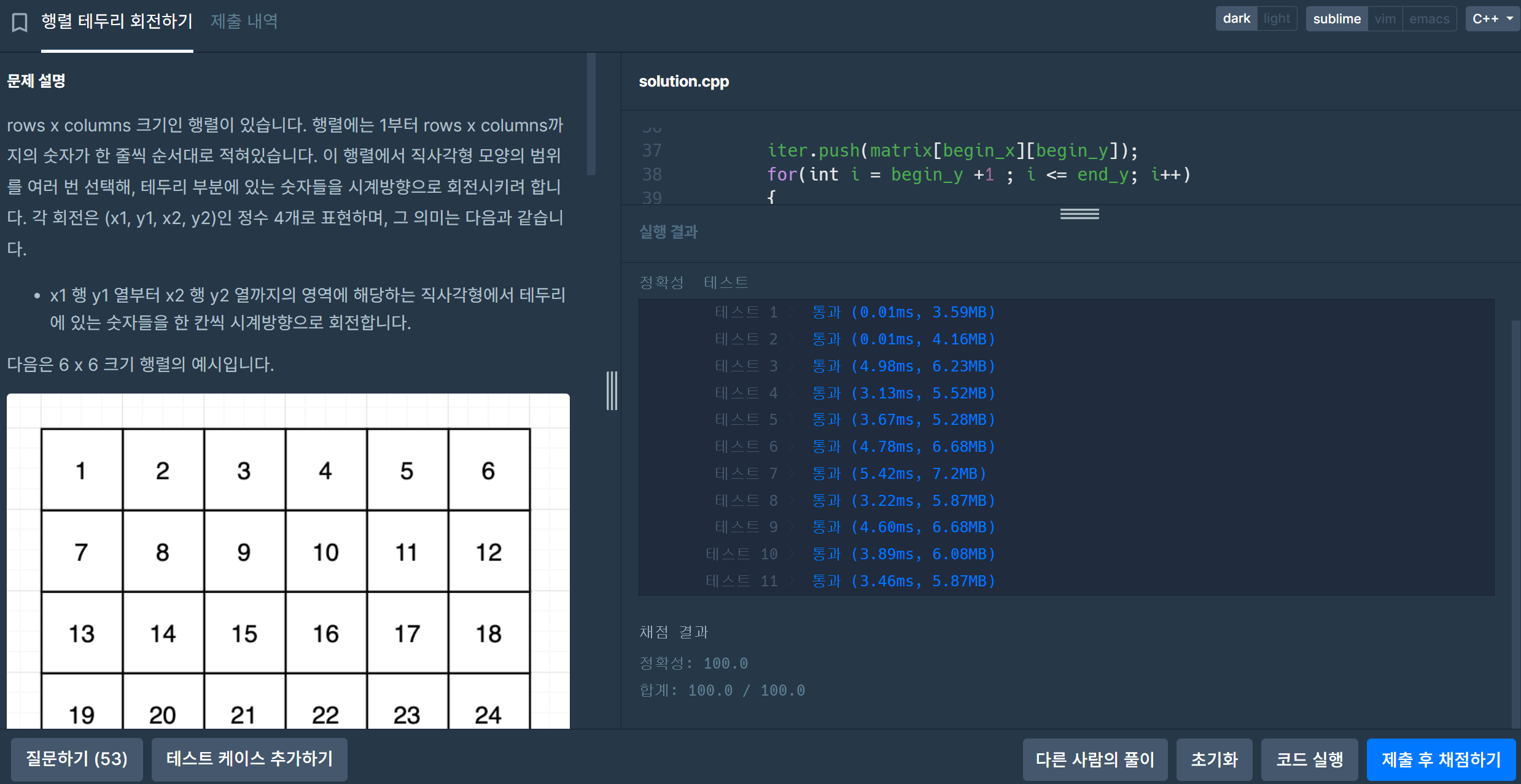Switch theme to light
This screenshot has width=1521, height=784.
1276,19
